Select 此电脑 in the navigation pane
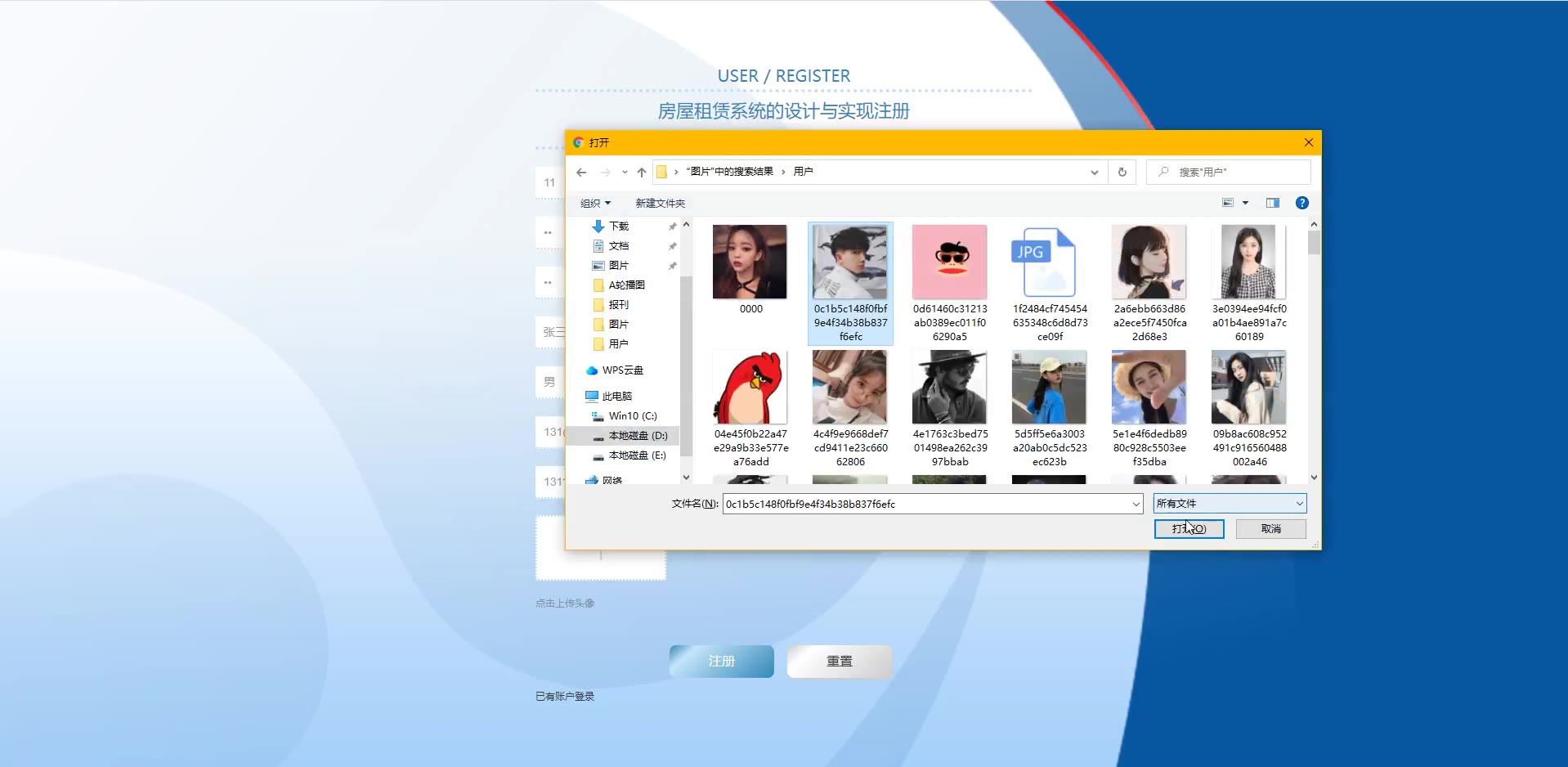1568x767 pixels. [616, 397]
